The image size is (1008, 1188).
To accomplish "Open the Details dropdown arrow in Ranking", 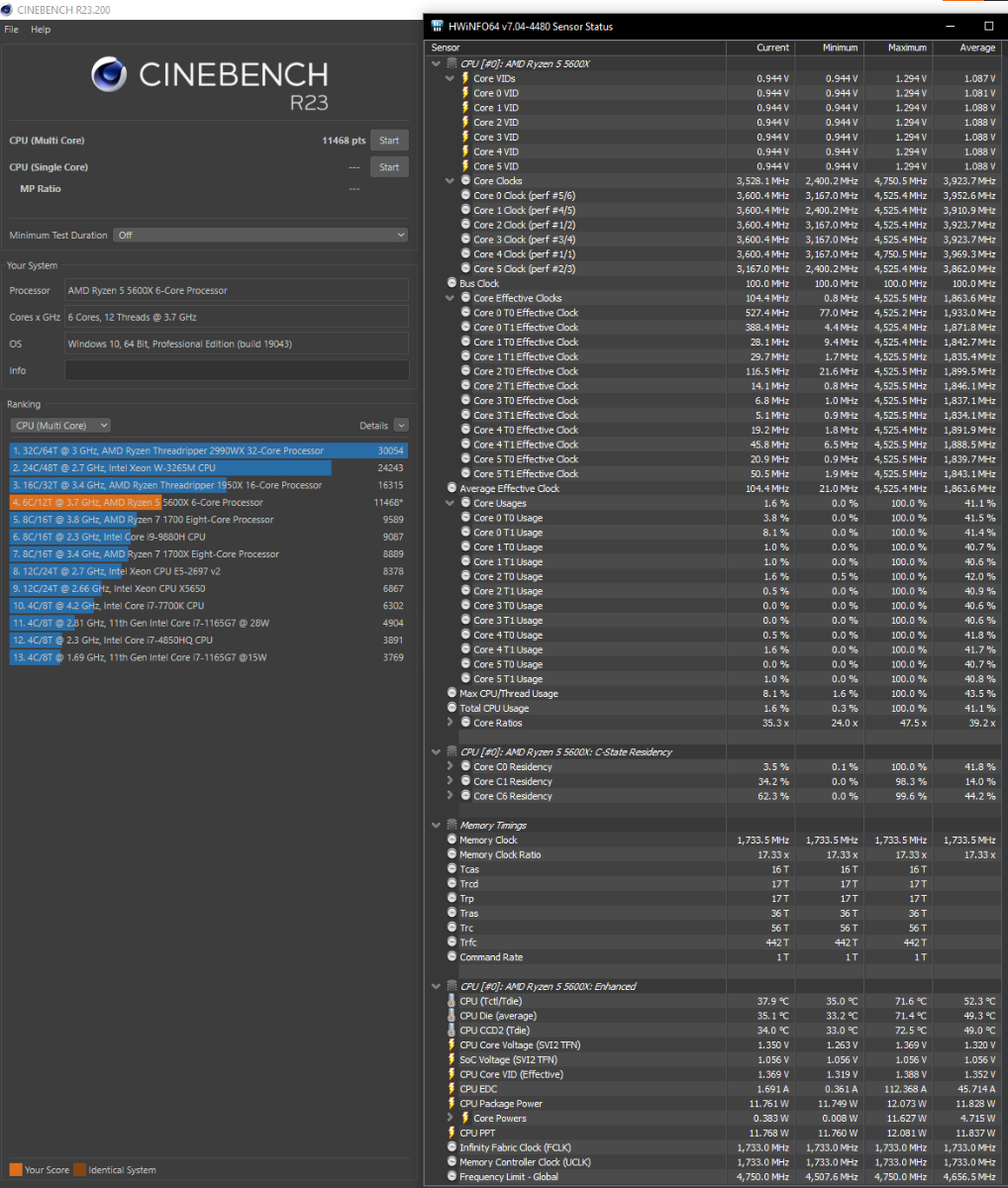I will click(x=401, y=426).
